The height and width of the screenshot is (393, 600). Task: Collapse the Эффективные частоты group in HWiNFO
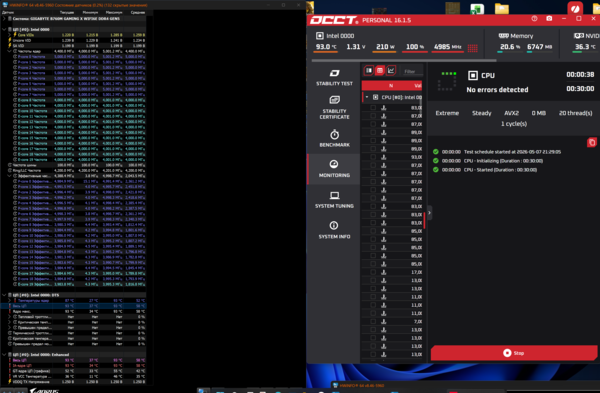pos(10,176)
